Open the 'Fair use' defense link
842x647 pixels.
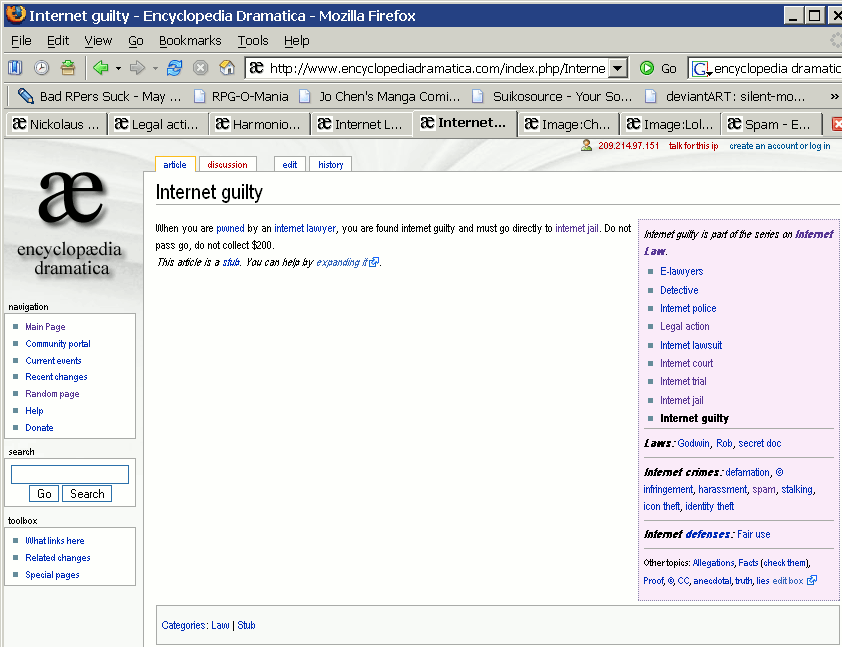[753, 534]
